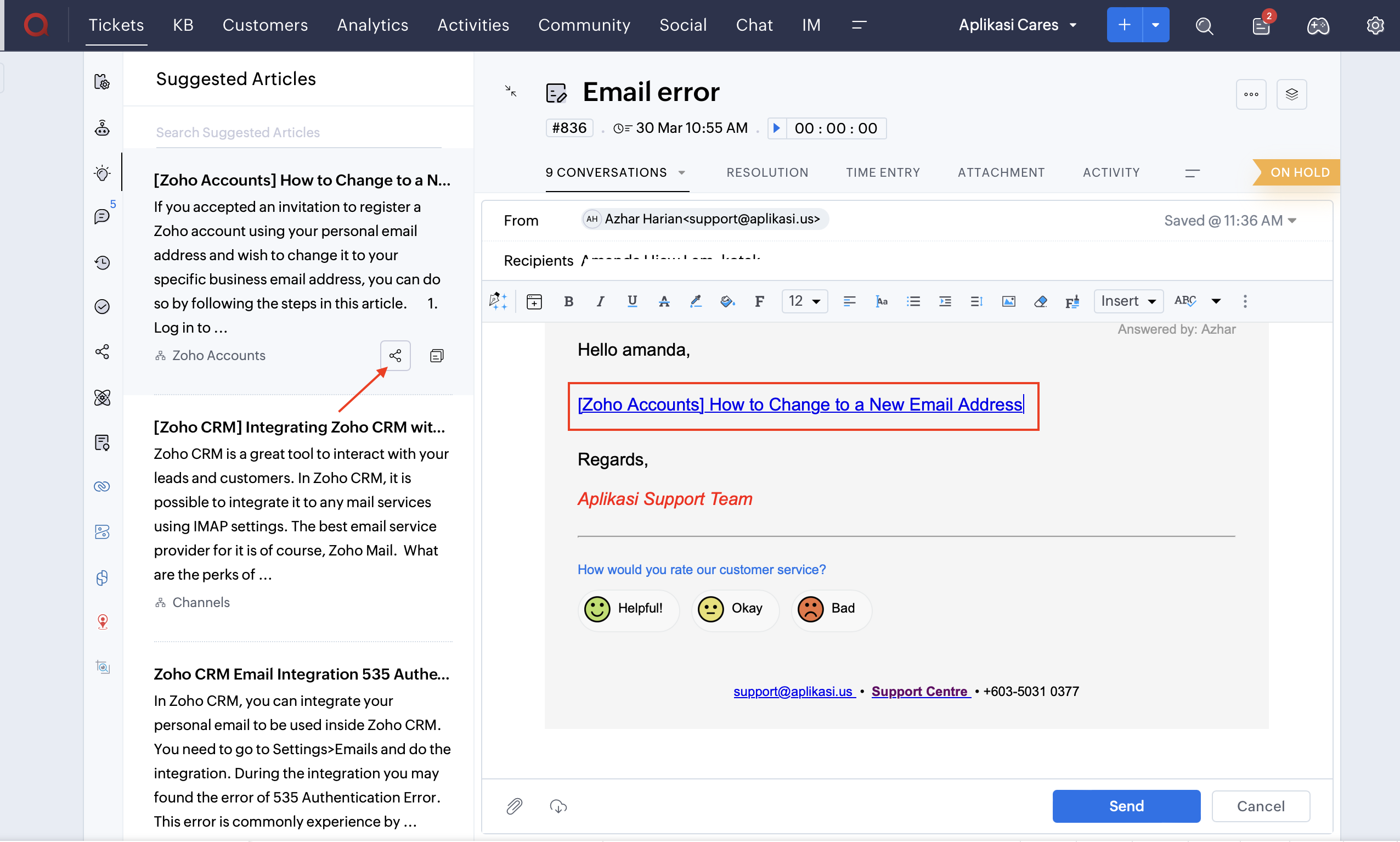This screenshot has width=1400, height=842.
Task: Open the Activity tab
Action: (x=1111, y=172)
